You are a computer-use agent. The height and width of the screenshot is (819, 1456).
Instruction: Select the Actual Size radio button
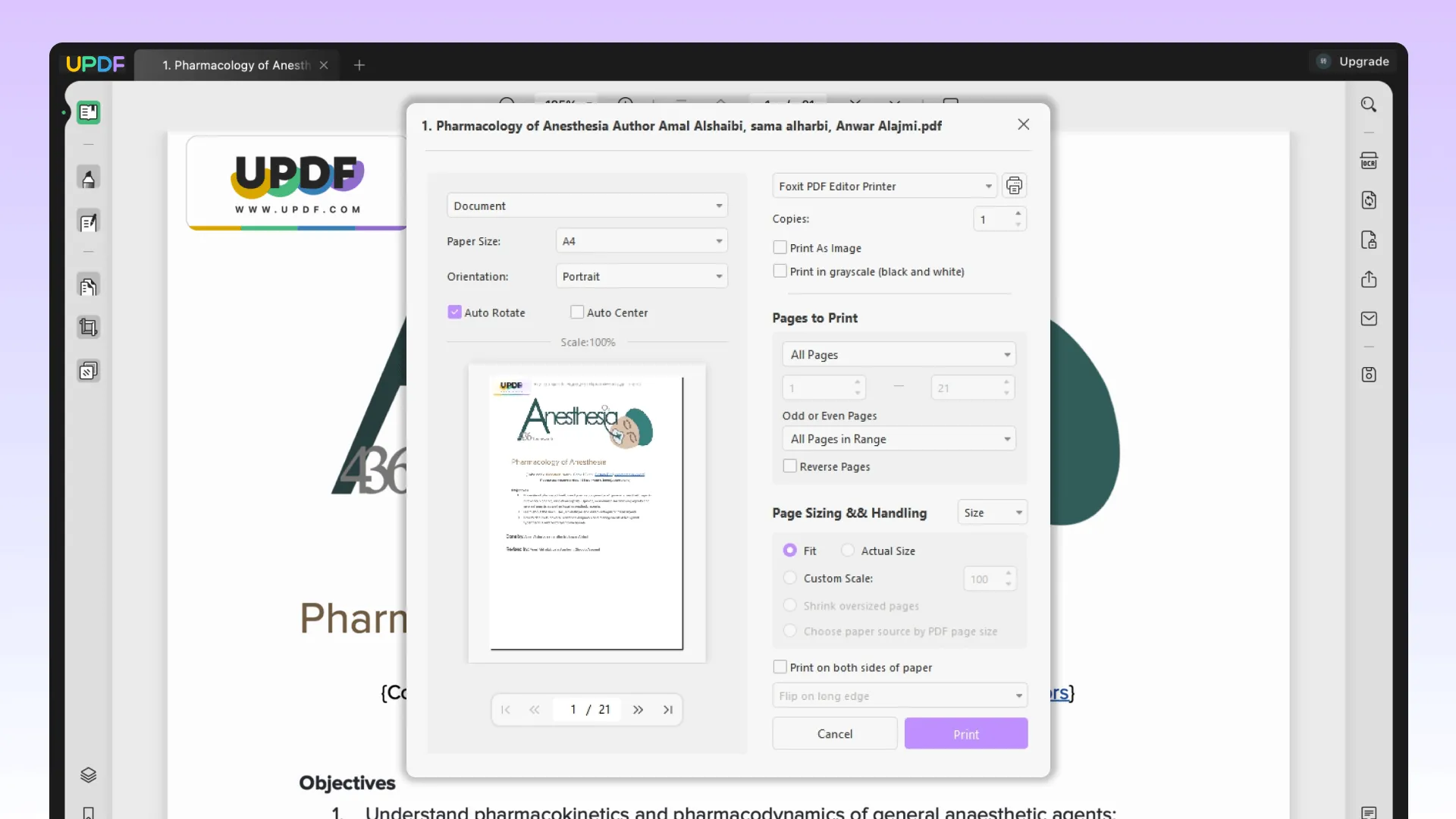click(x=848, y=550)
